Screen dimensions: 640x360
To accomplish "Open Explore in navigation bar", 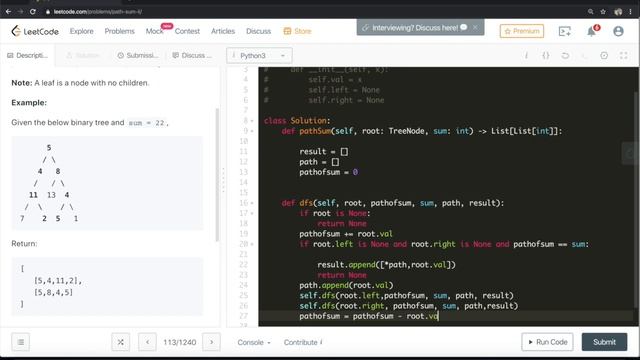I will [82, 31].
